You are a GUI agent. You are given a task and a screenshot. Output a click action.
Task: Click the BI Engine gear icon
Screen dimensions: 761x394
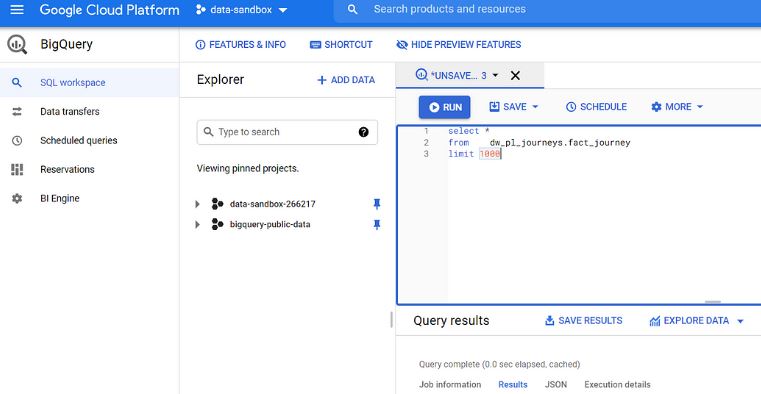tap(17, 198)
